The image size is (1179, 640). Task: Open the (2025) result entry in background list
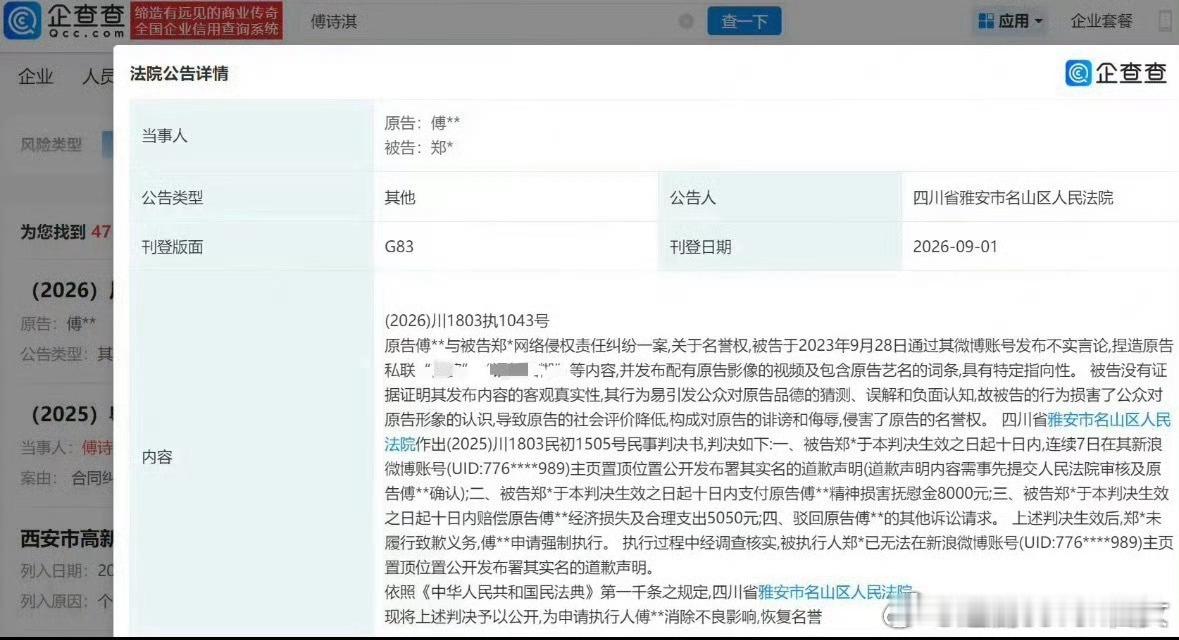pyautogui.click(x=72, y=414)
